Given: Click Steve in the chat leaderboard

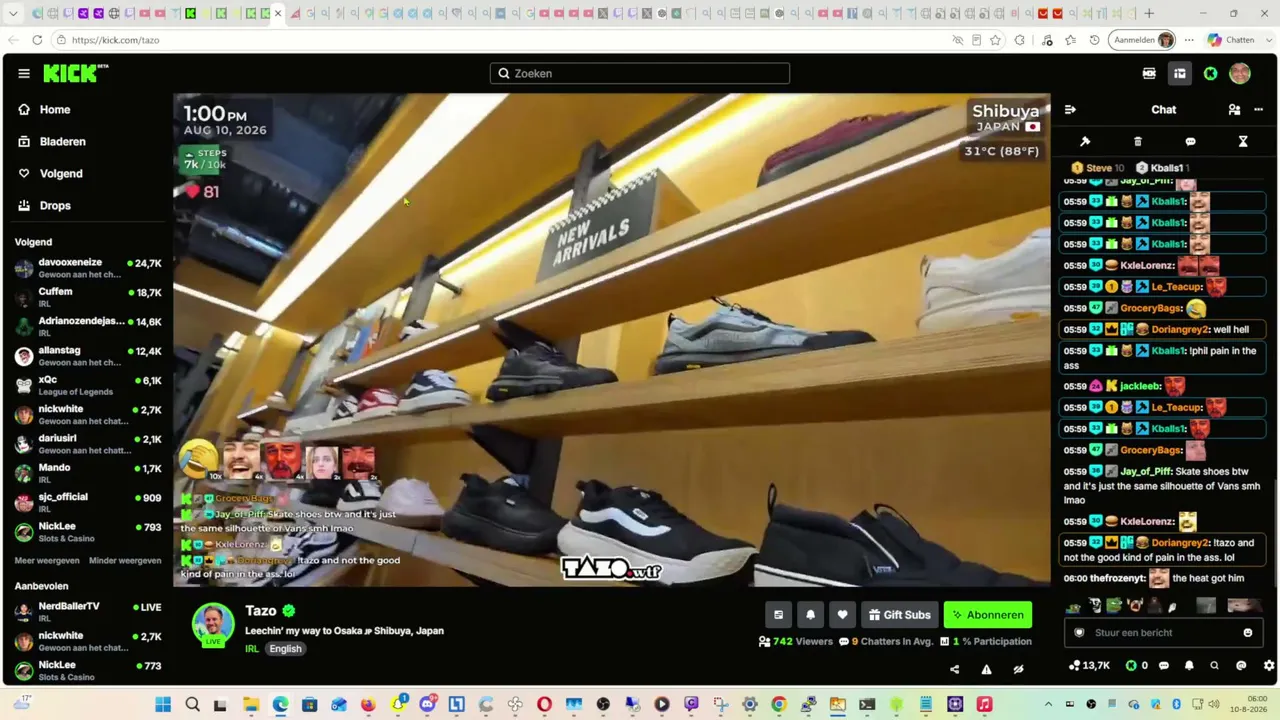Looking at the screenshot, I should 1097,168.
